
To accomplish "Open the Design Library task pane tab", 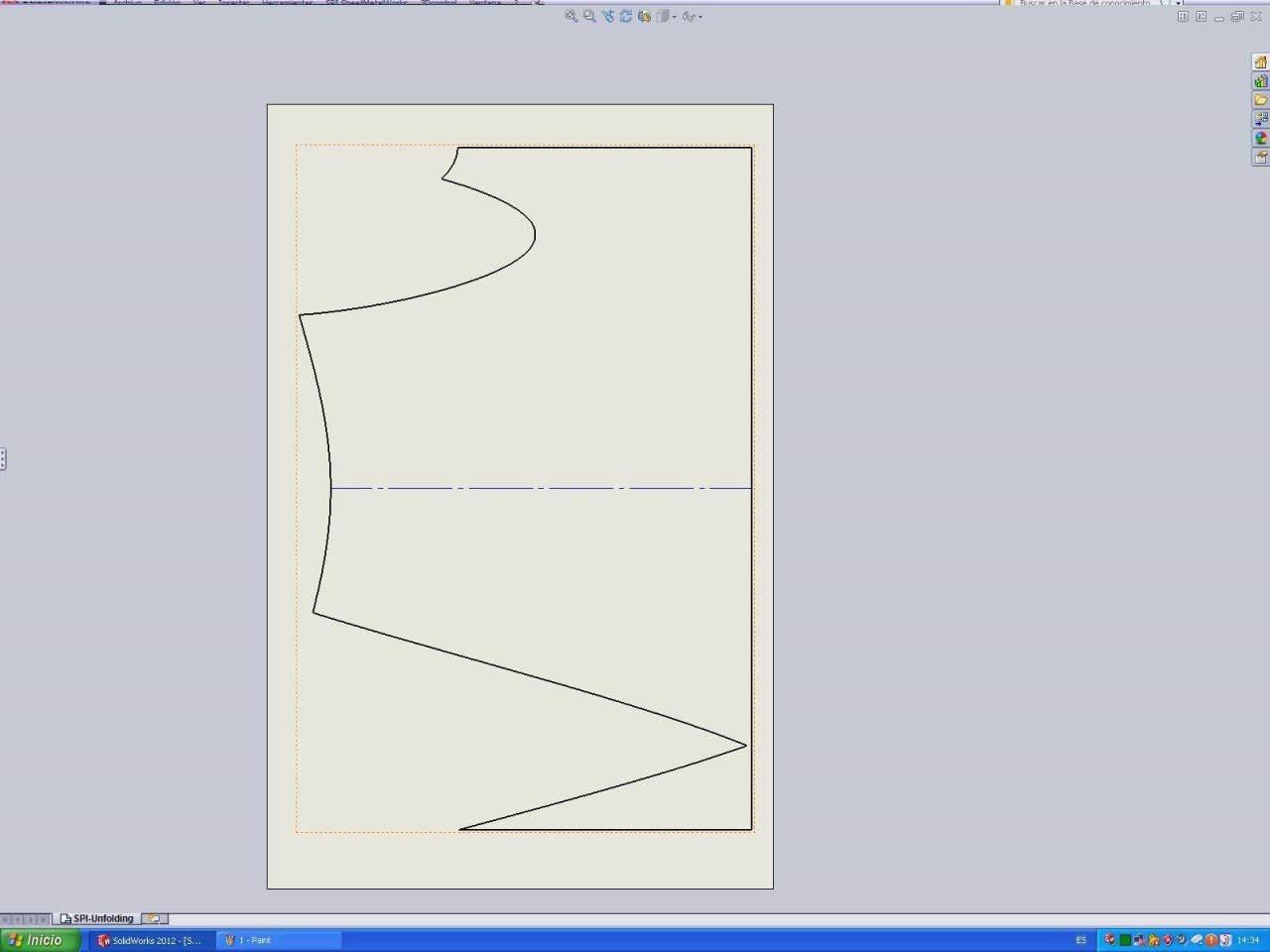I will (1260, 81).
